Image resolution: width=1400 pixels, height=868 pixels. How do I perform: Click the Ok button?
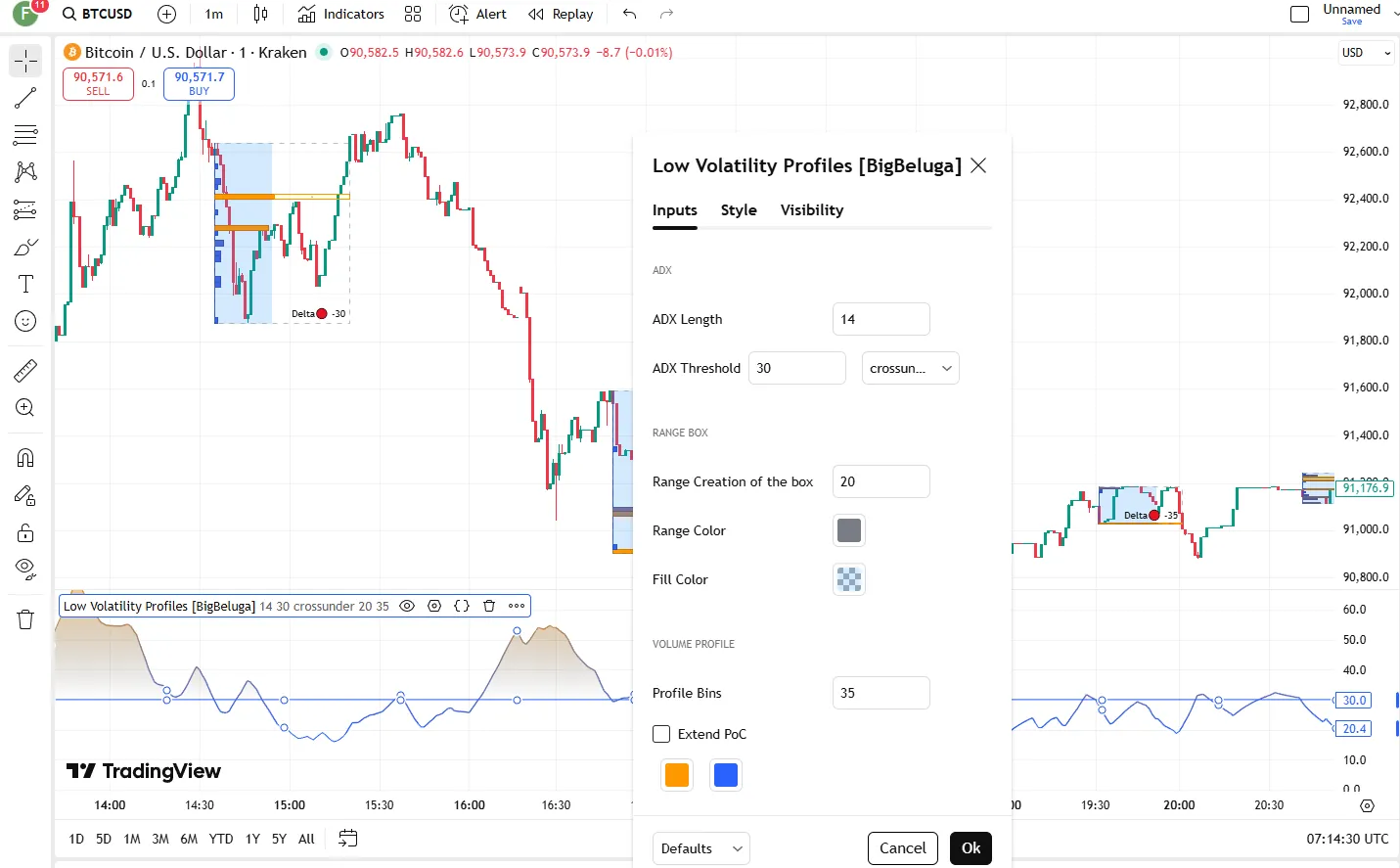click(x=971, y=848)
